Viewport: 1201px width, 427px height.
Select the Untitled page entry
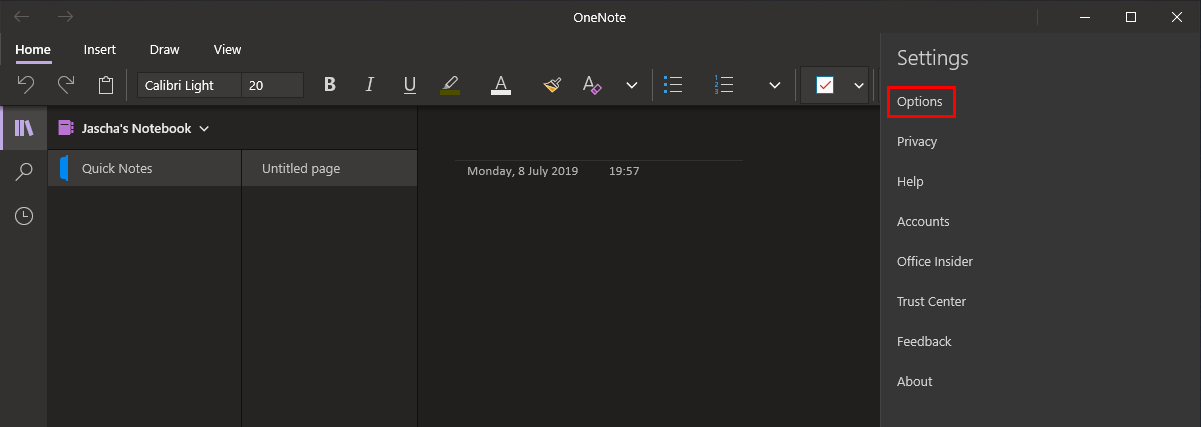pyautogui.click(x=329, y=168)
